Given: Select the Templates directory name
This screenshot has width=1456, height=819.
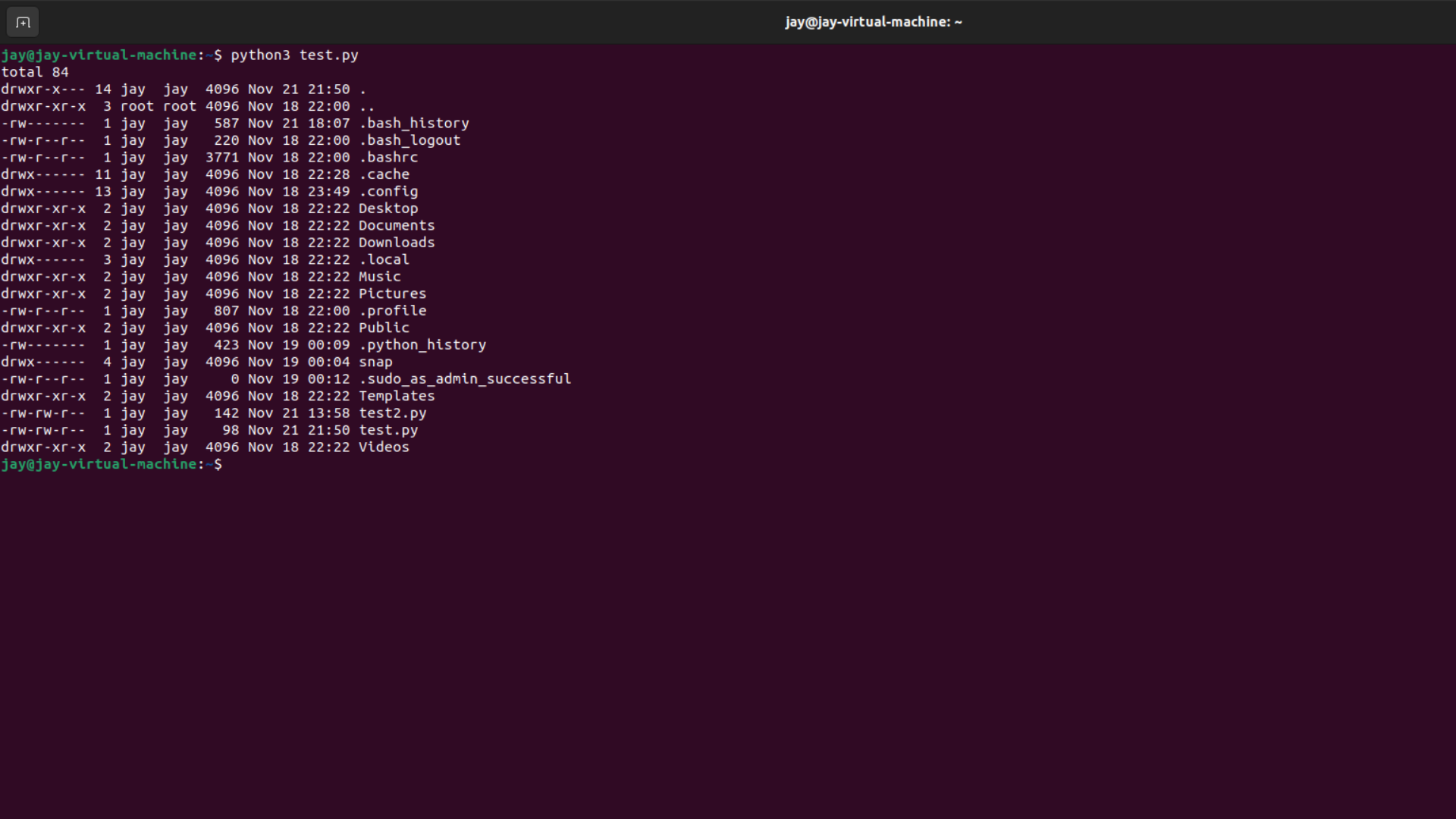Looking at the screenshot, I should point(397,397).
